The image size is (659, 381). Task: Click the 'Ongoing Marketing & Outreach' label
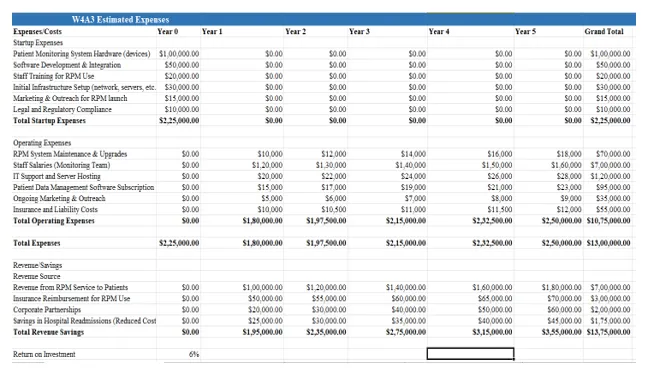click(59, 198)
